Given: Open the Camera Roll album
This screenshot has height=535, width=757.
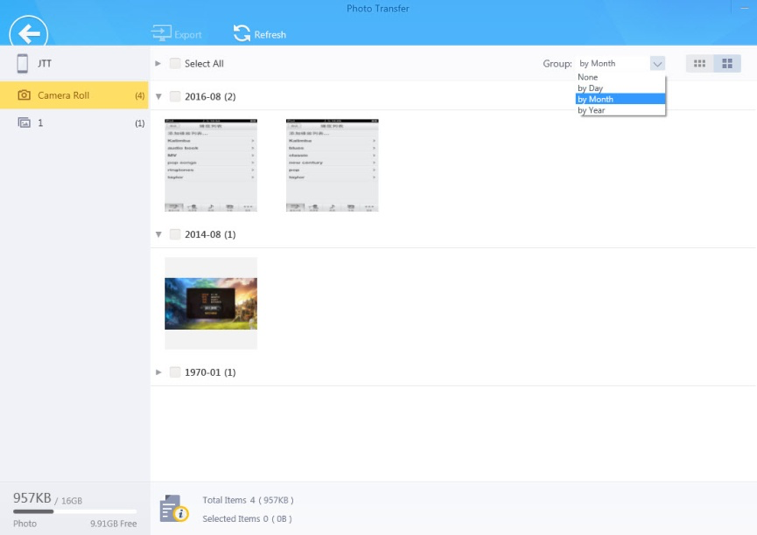Looking at the screenshot, I should pos(74,95).
